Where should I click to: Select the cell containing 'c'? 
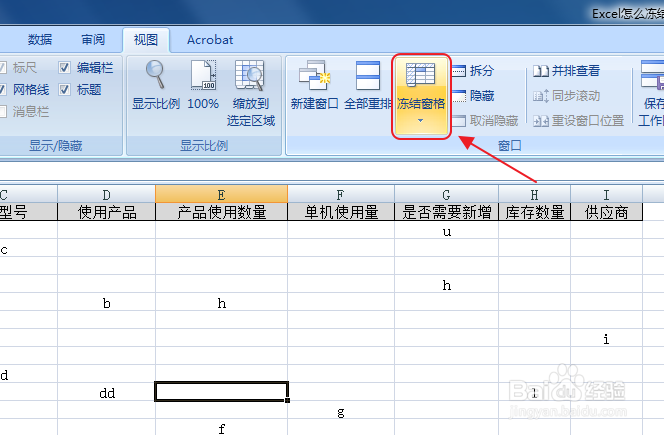coord(28,247)
